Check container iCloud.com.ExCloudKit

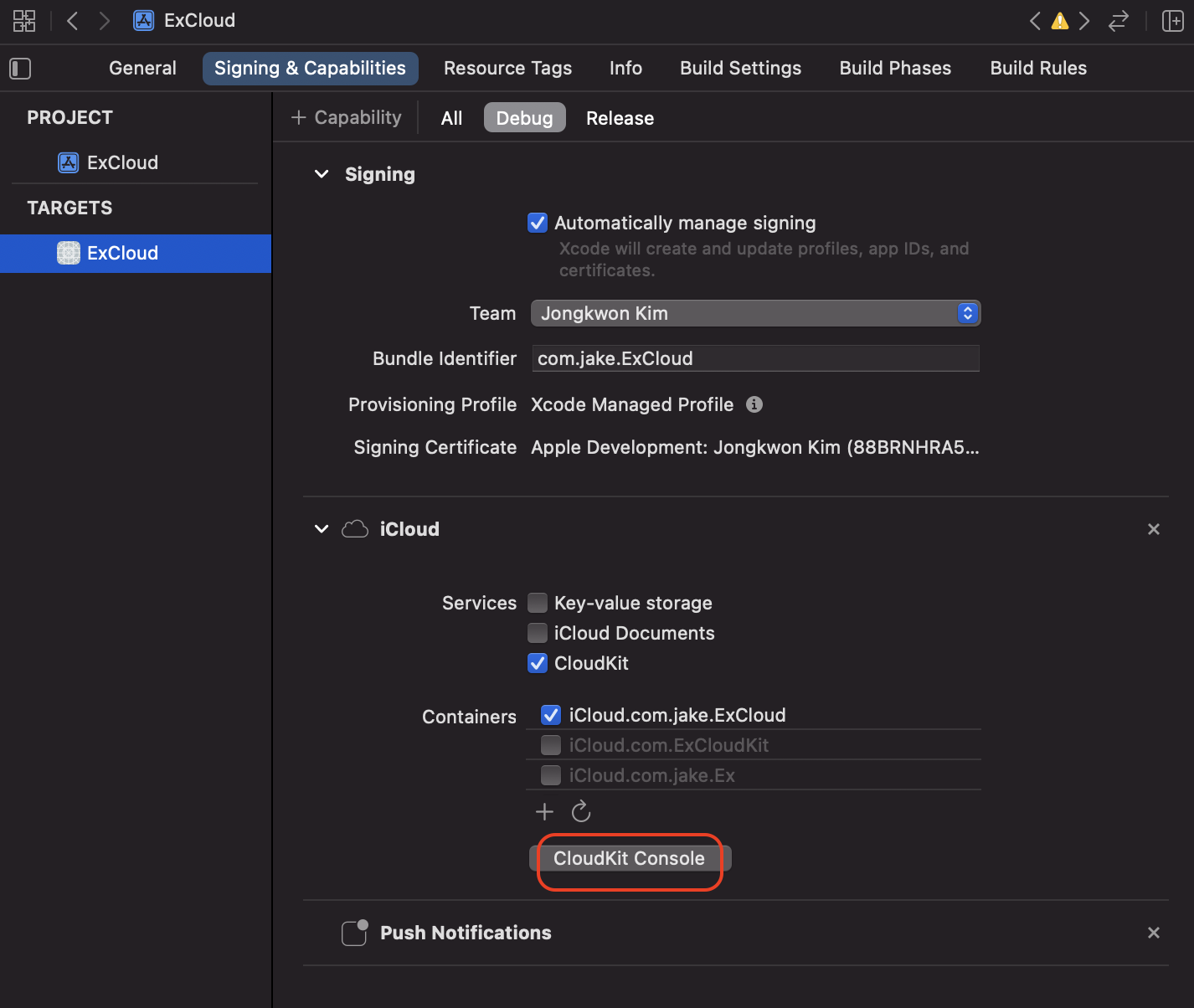(551, 745)
